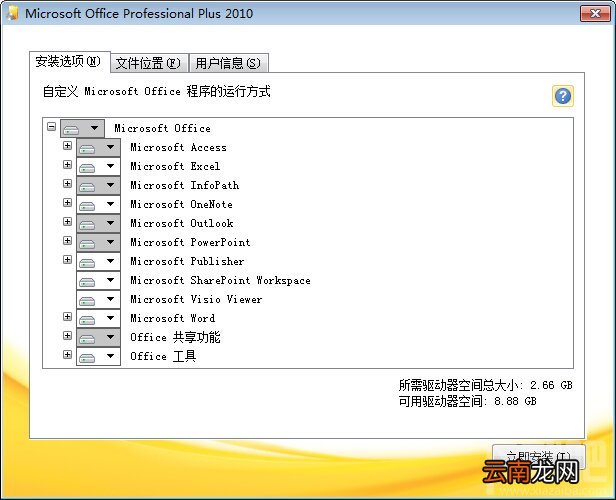Switch to the 文件位置(F) tab
Image resolution: width=616 pixels, height=500 pixels.
click(149, 63)
